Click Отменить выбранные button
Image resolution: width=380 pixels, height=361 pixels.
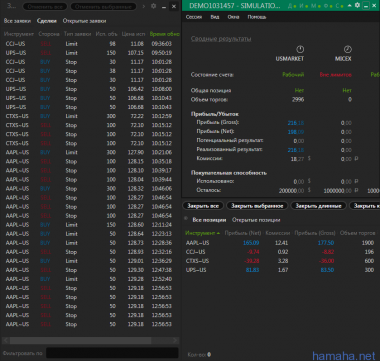click(103, 6)
